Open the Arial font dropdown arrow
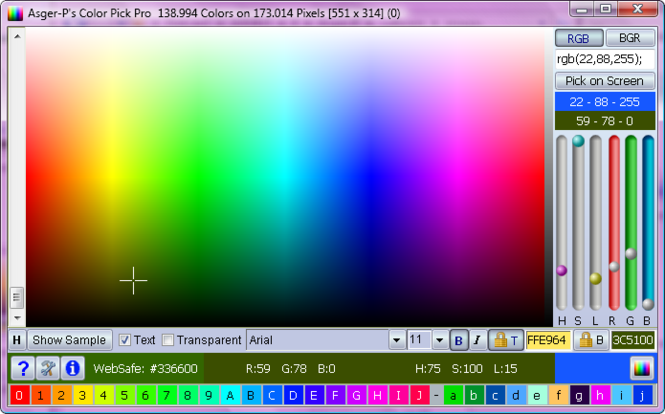This screenshot has width=665, height=414. tap(397, 340)
